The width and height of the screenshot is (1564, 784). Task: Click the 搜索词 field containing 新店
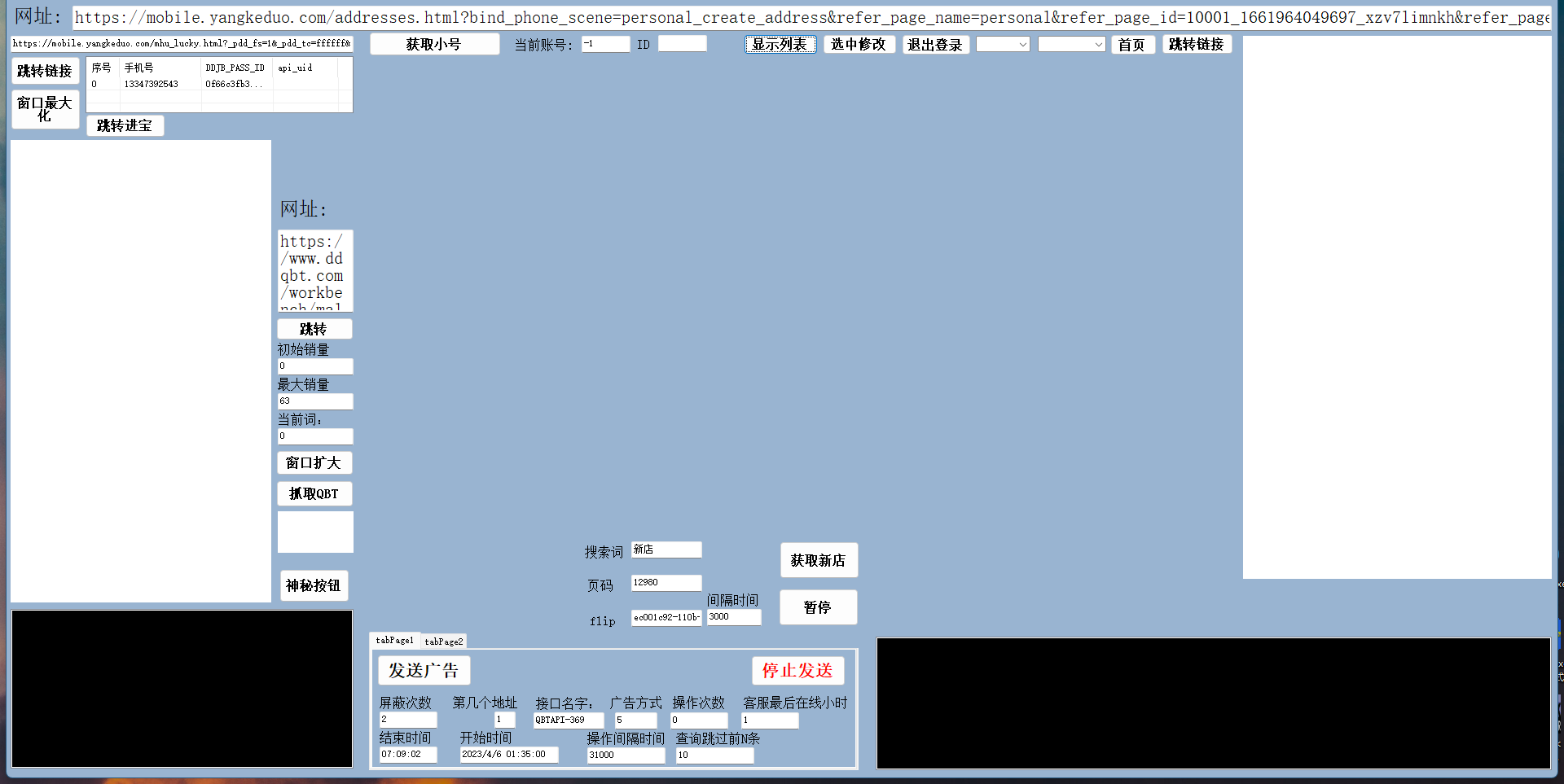pos(666,550)
